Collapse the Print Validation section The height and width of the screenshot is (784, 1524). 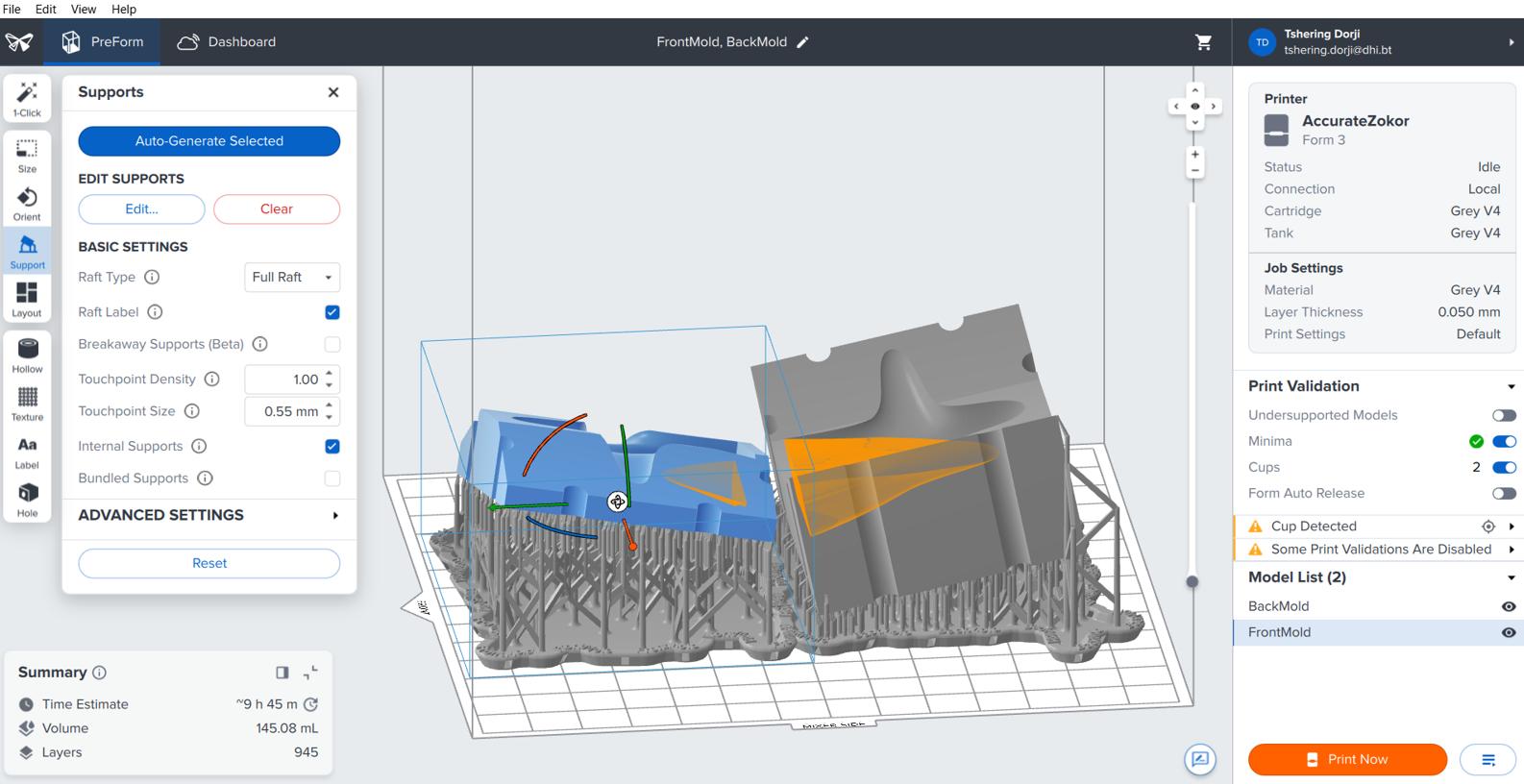(1511, 387)
